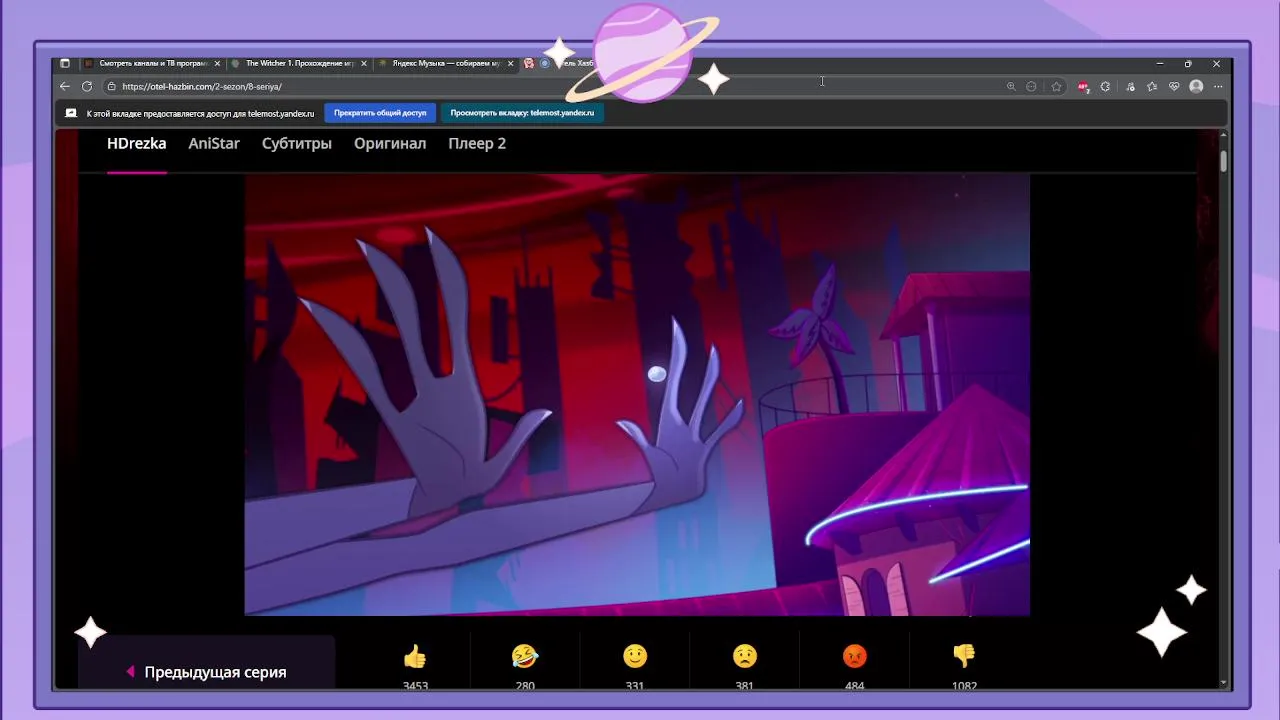
Task: Click the sad emoji reaction
Action: (x=745, y=656)
